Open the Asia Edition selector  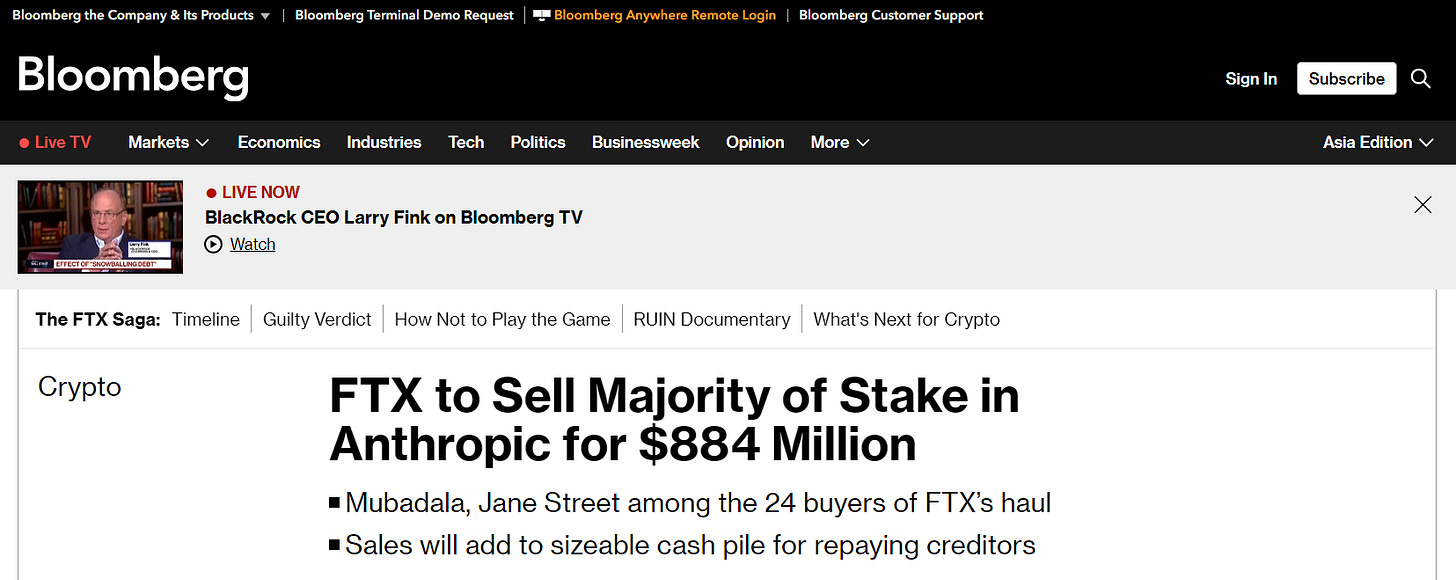pos(1379,142)
